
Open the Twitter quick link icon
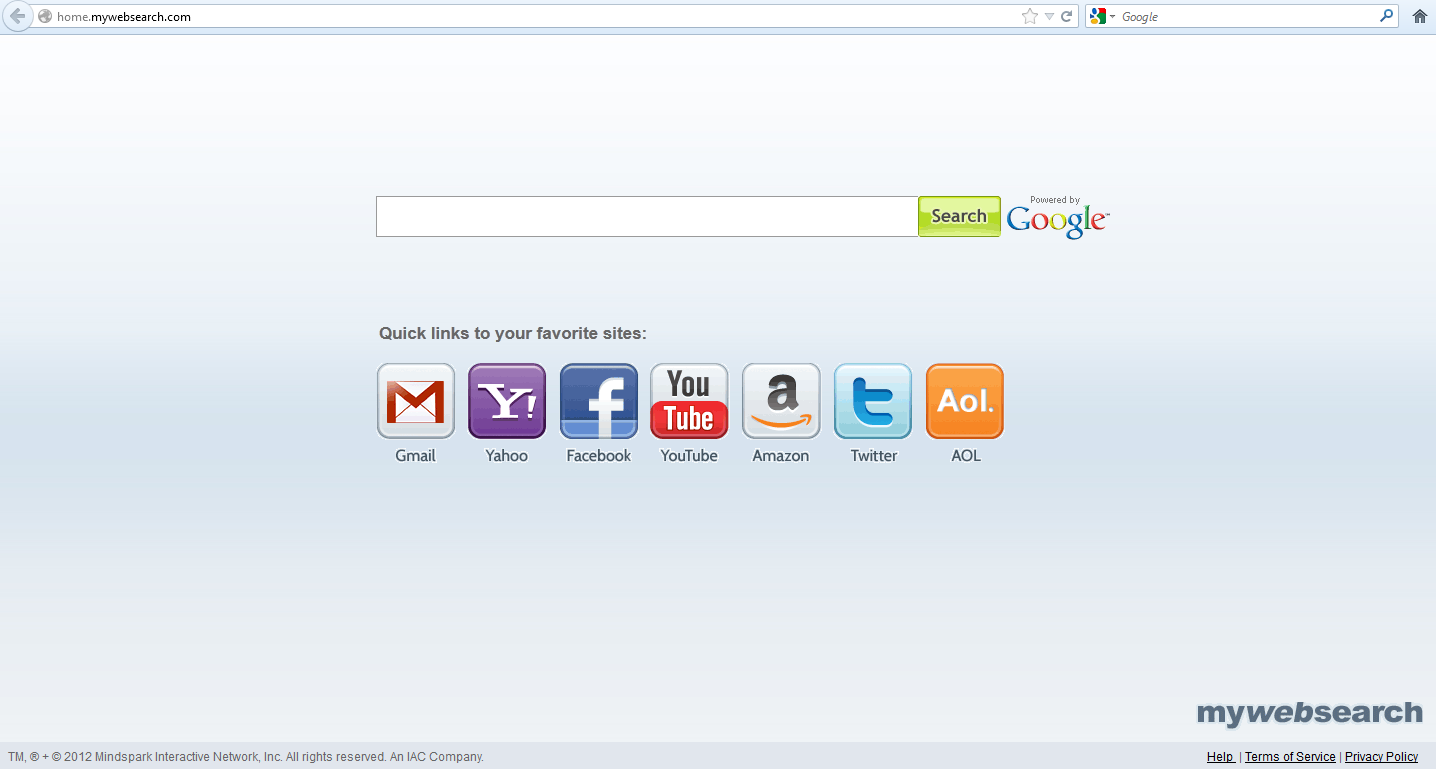tap(873, 401)
